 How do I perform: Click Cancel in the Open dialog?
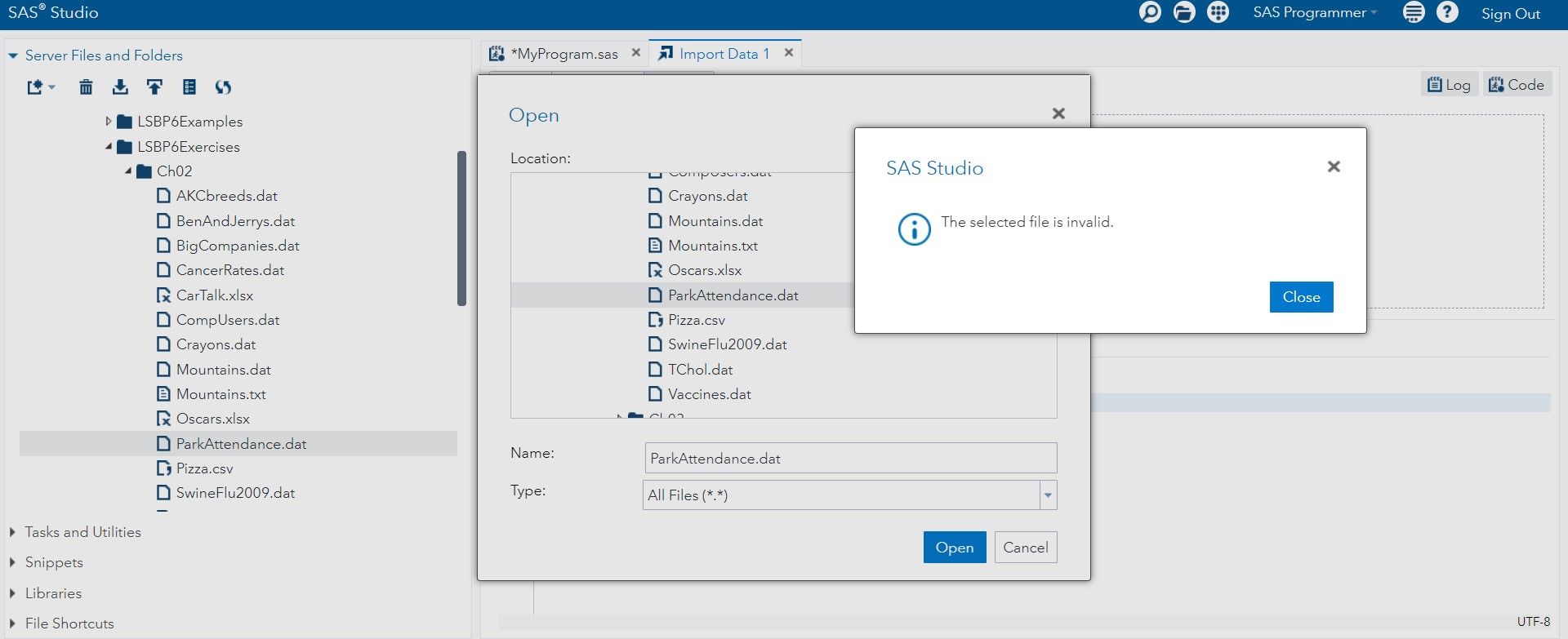pos(1025,548)
